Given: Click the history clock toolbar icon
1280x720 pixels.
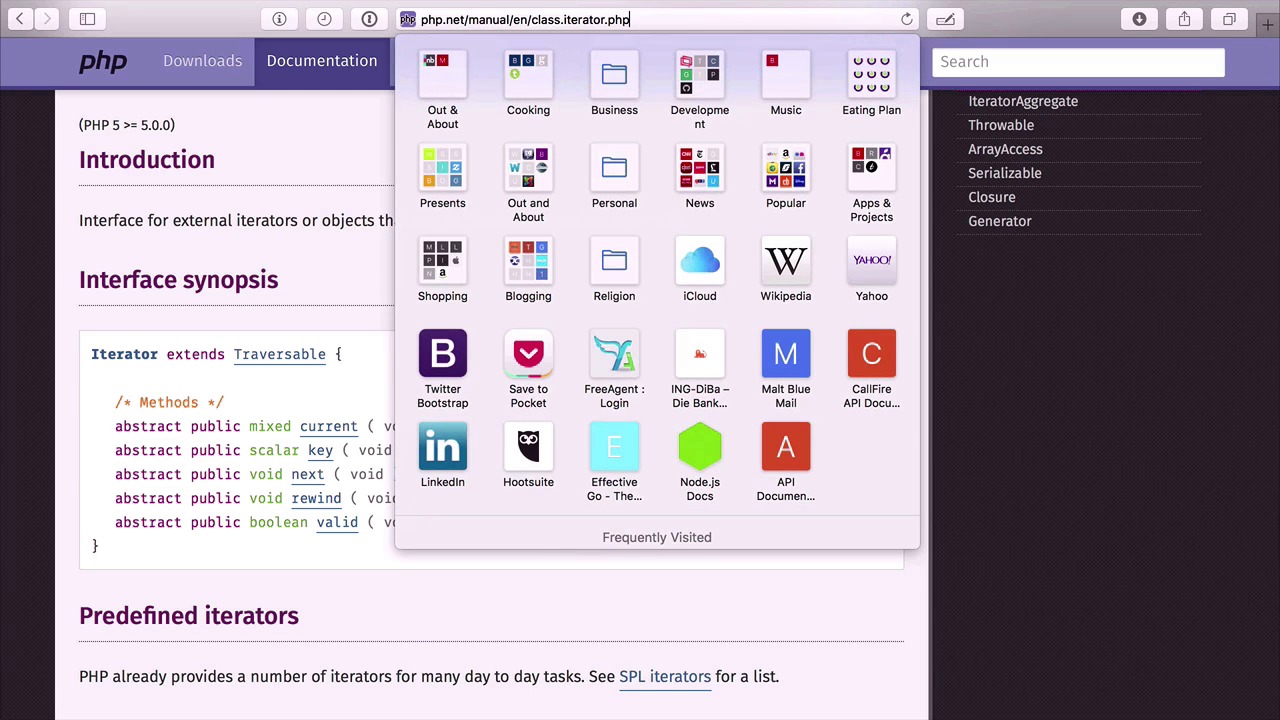Looking at the screenshot, I should tap(324, 19).
